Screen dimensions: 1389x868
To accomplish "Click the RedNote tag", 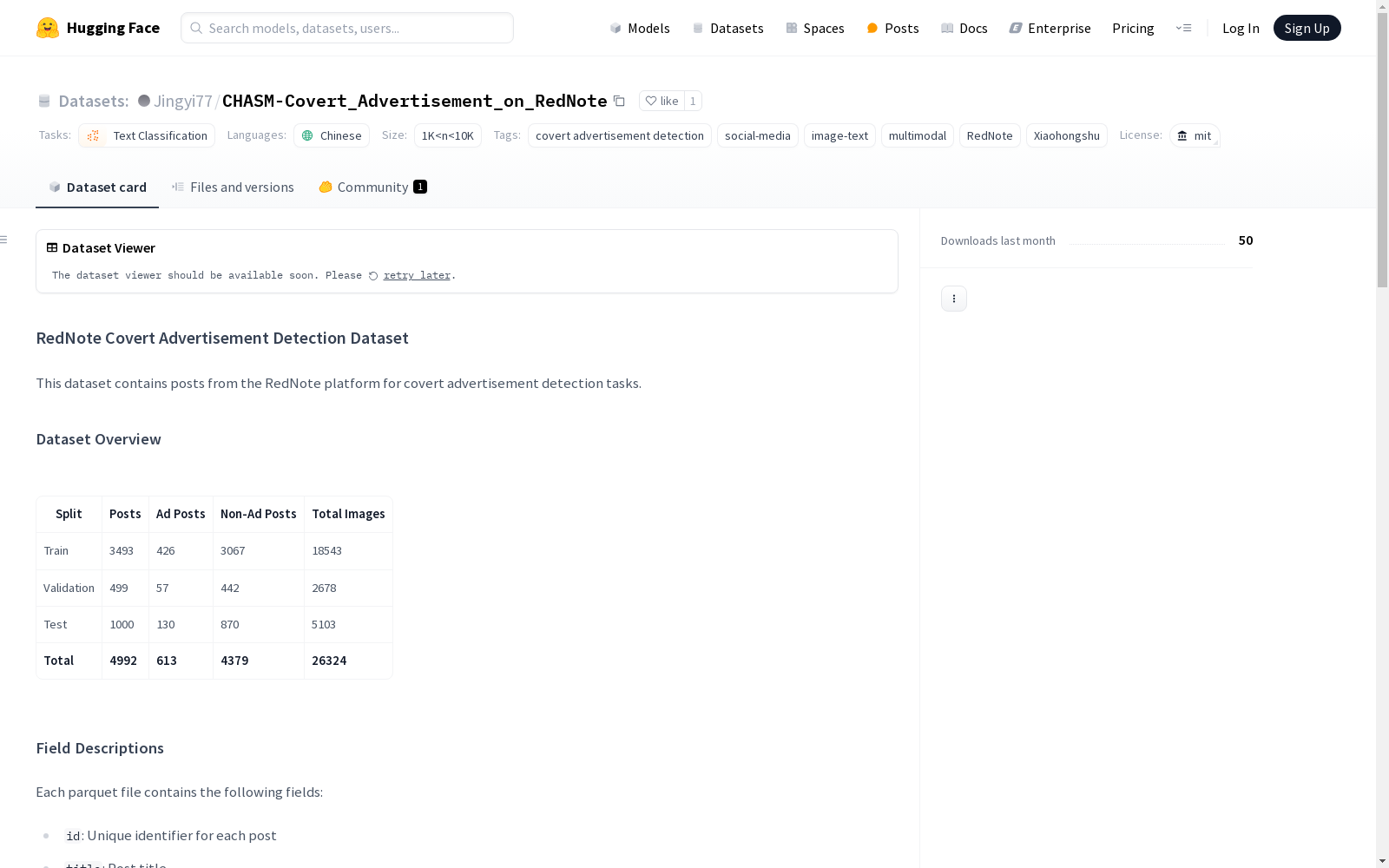I will click(x=990, y=135).
